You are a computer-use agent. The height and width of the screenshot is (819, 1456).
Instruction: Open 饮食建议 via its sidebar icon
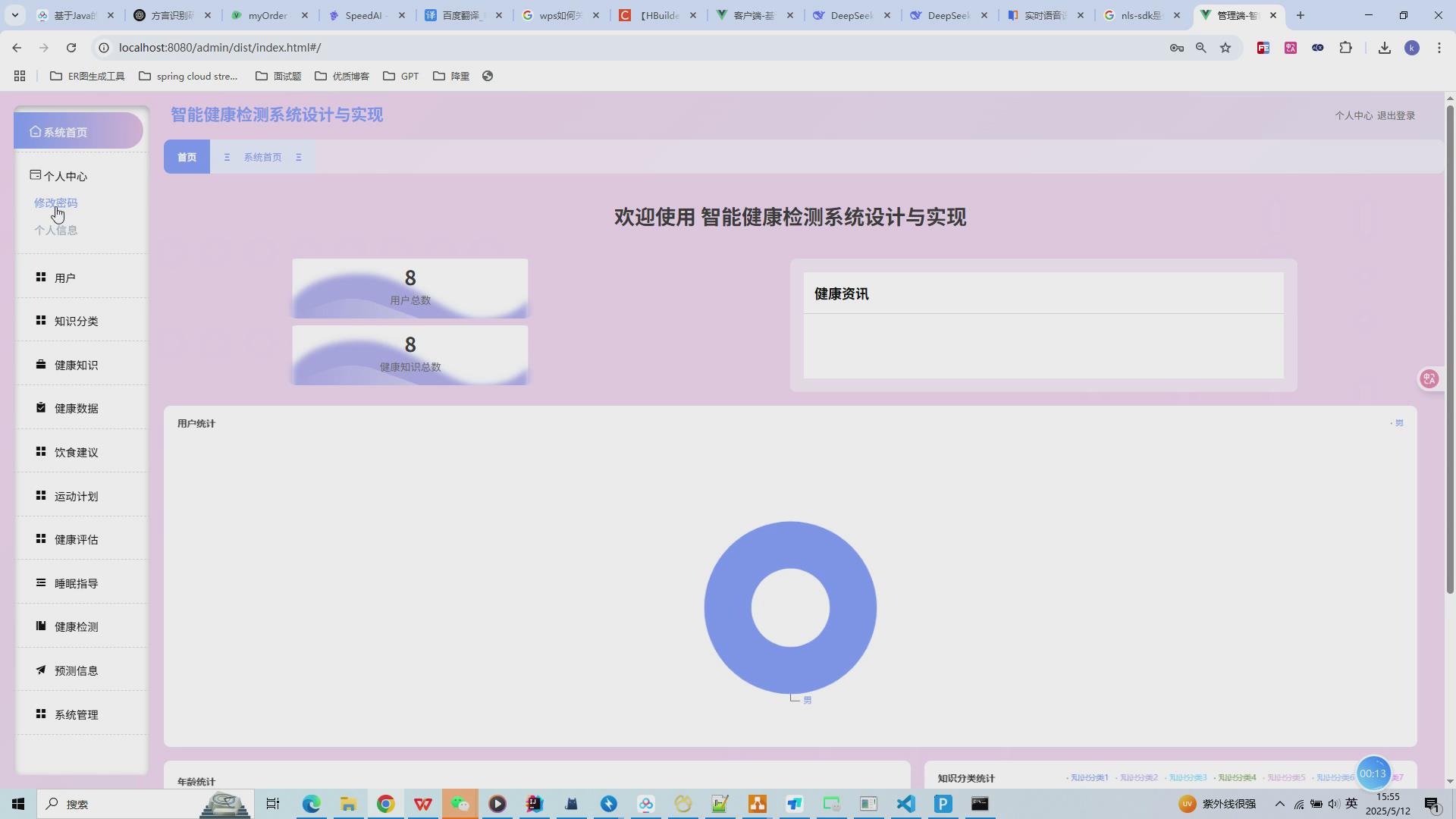[x=41, y=452]
